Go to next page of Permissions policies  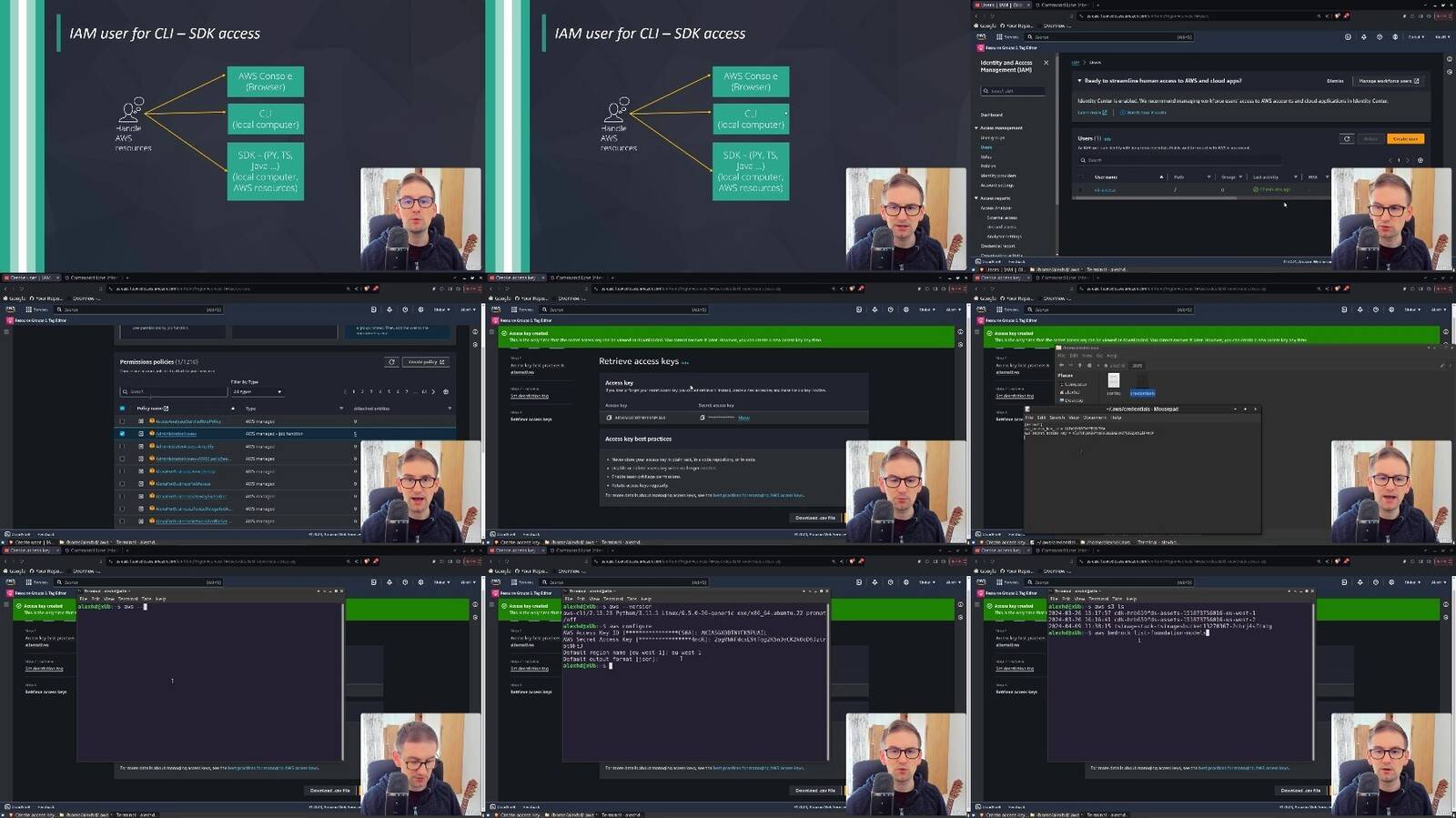tap(433, 391)
